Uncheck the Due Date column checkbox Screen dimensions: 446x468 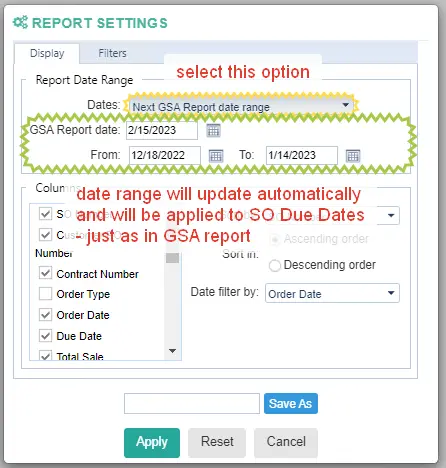45,336
